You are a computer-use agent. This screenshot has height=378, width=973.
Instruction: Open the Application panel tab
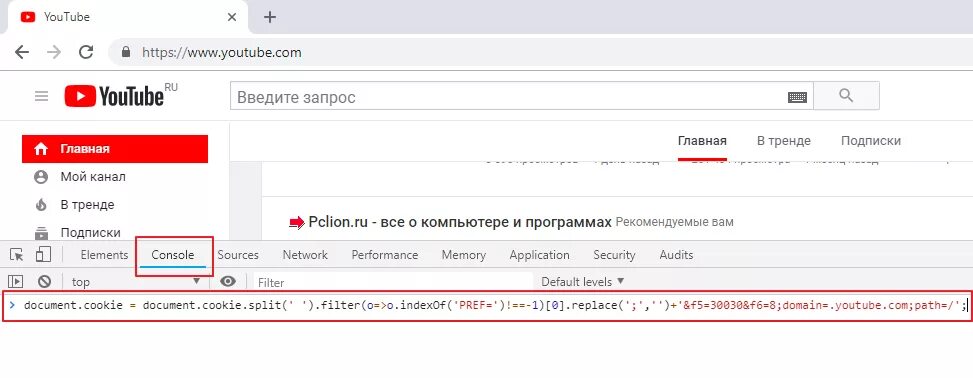(x=539, y=255)
